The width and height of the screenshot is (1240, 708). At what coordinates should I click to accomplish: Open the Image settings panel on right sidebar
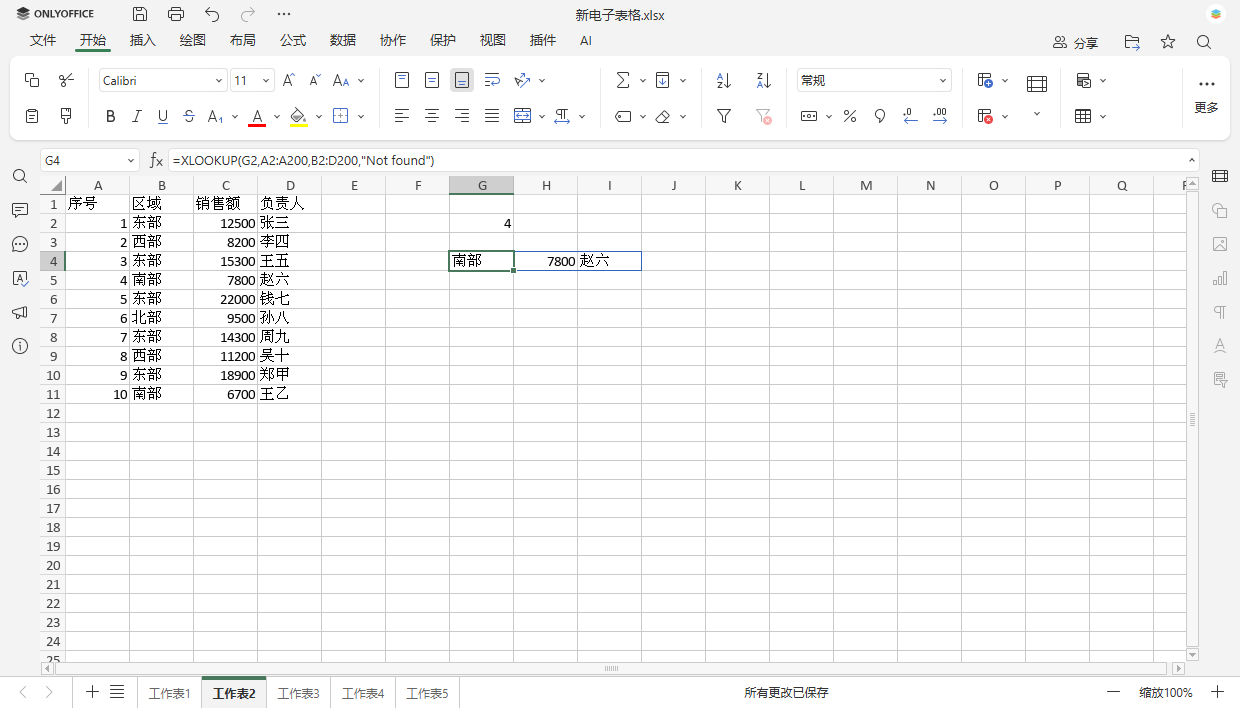coord(1220,244)
